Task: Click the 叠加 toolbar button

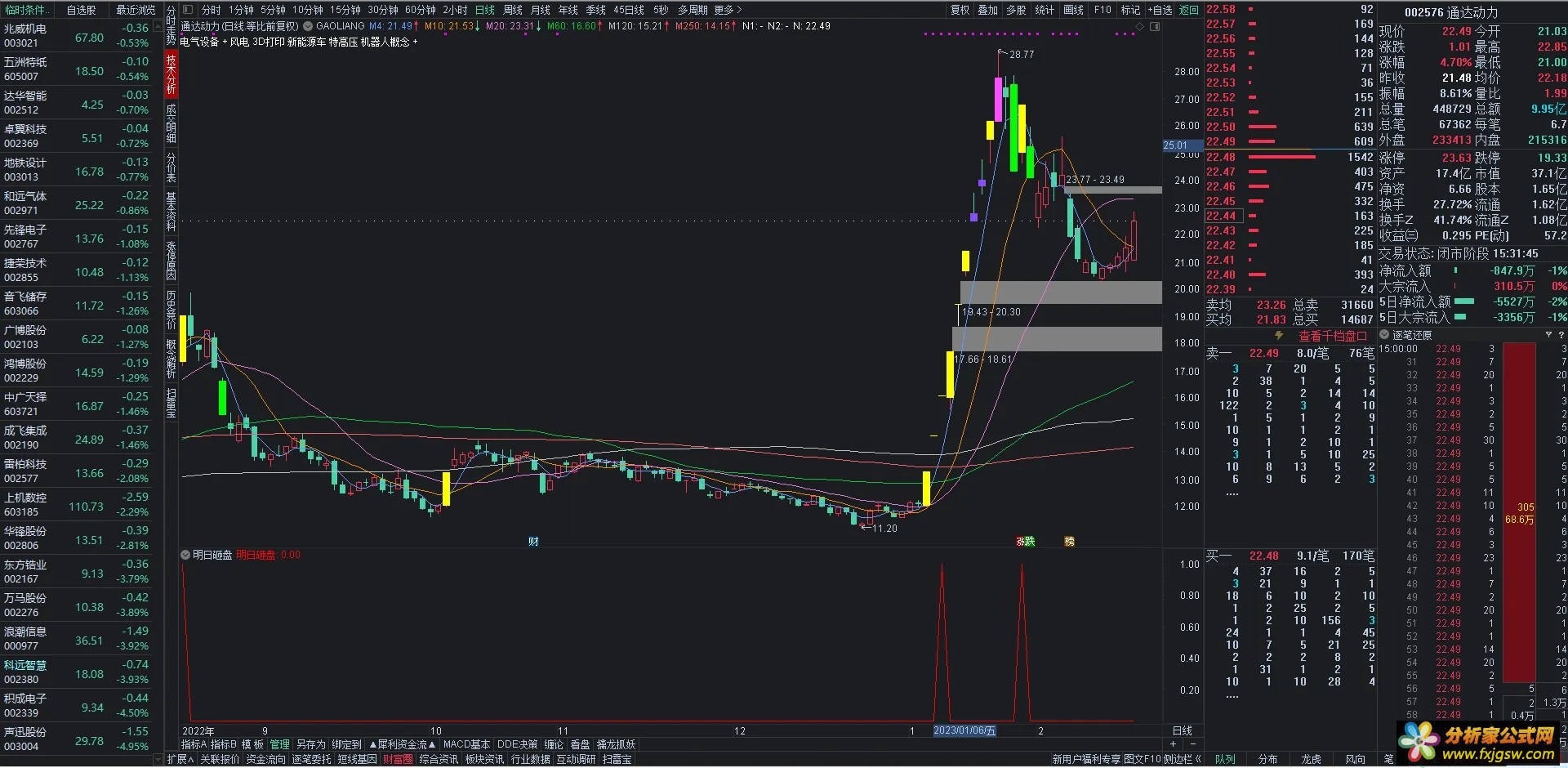Action: (988, 10)
